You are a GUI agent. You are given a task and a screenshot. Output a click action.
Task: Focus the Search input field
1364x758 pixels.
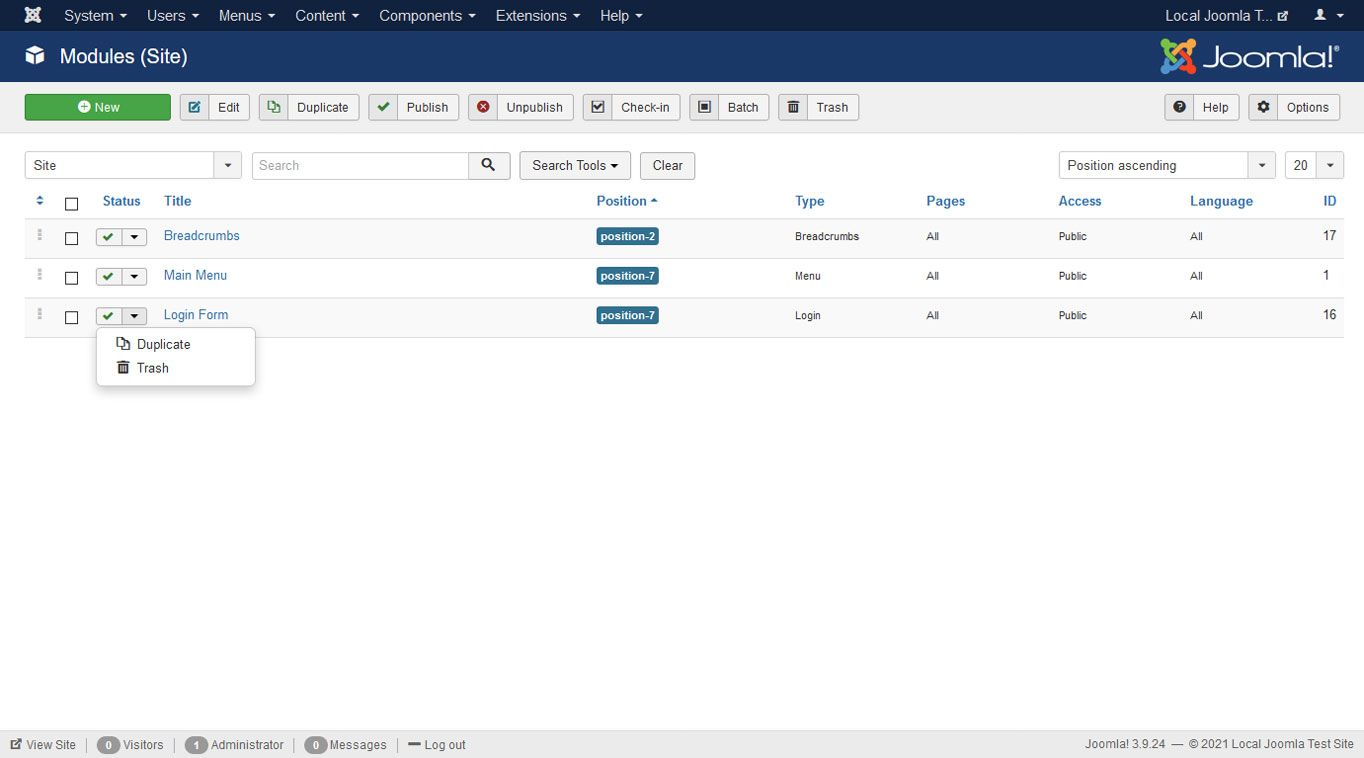pos(360,165)
